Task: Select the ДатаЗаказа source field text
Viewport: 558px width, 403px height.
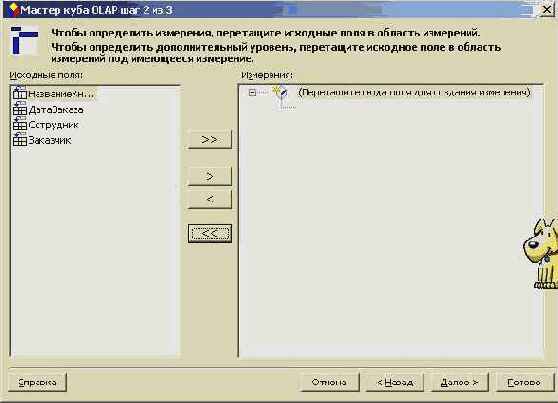Action: pyautogui.click(x=56, y=109)
